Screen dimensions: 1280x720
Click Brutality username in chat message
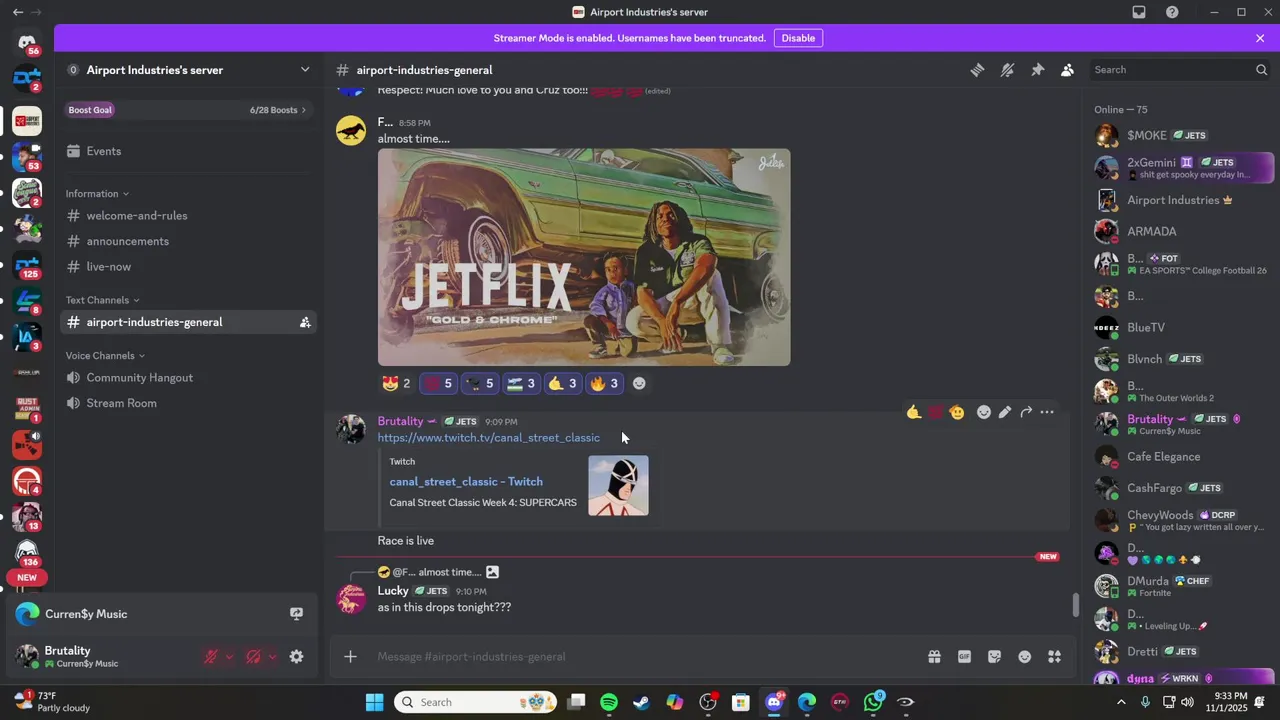pyautogui.click(x=400, y=421)
